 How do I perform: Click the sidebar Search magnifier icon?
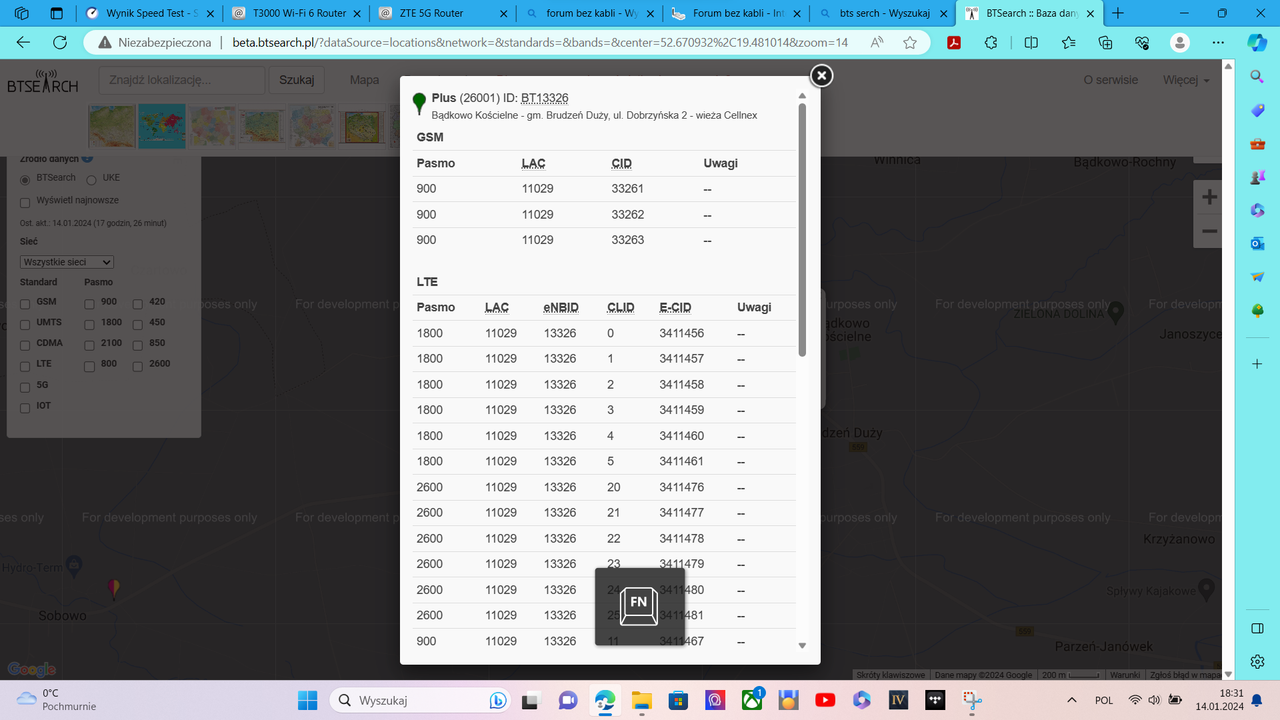pyautogui.click(x=1257, y=77)
